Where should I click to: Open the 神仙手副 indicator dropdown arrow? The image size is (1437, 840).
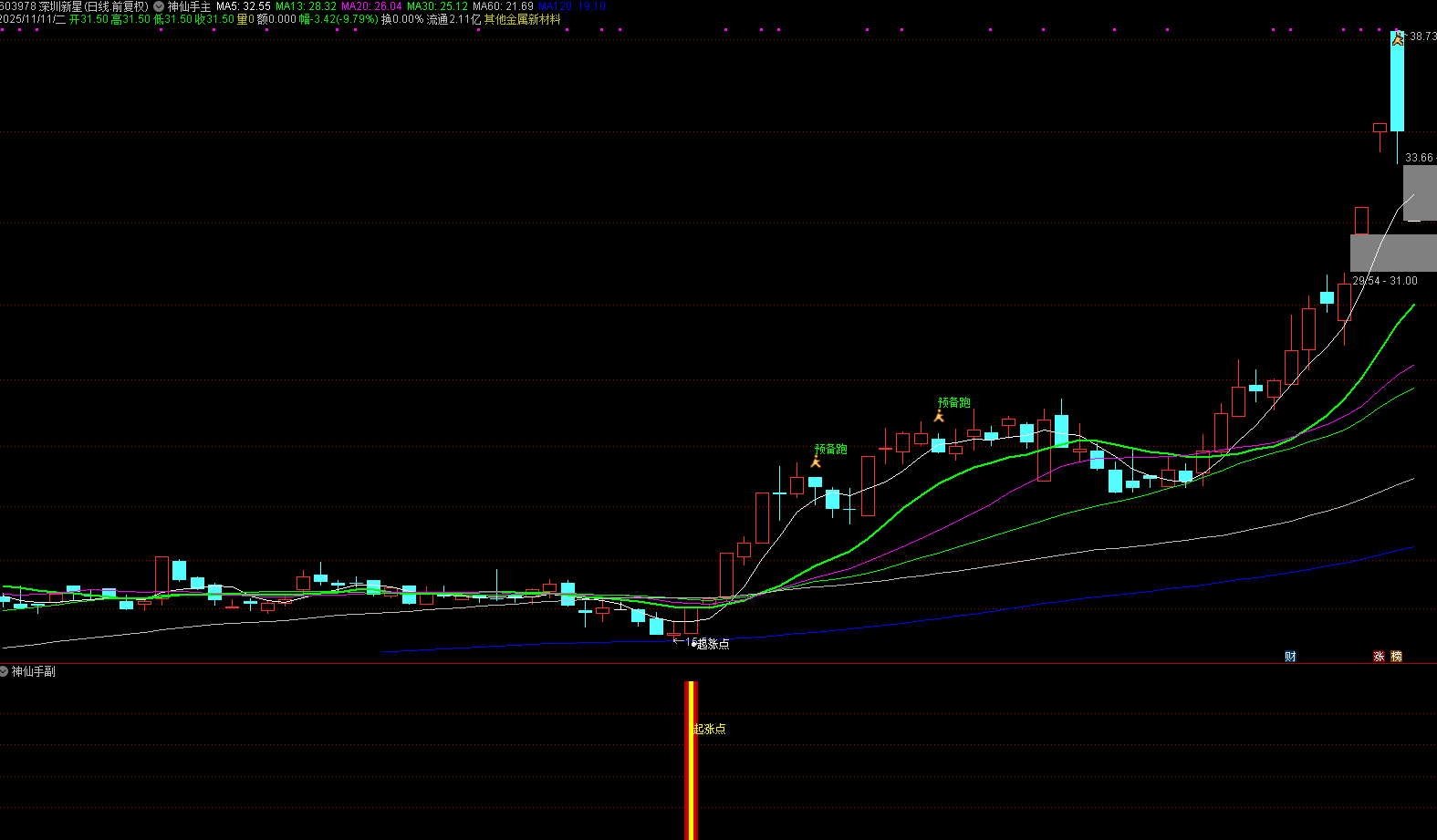pyautogui.click(x=5, y=671)
